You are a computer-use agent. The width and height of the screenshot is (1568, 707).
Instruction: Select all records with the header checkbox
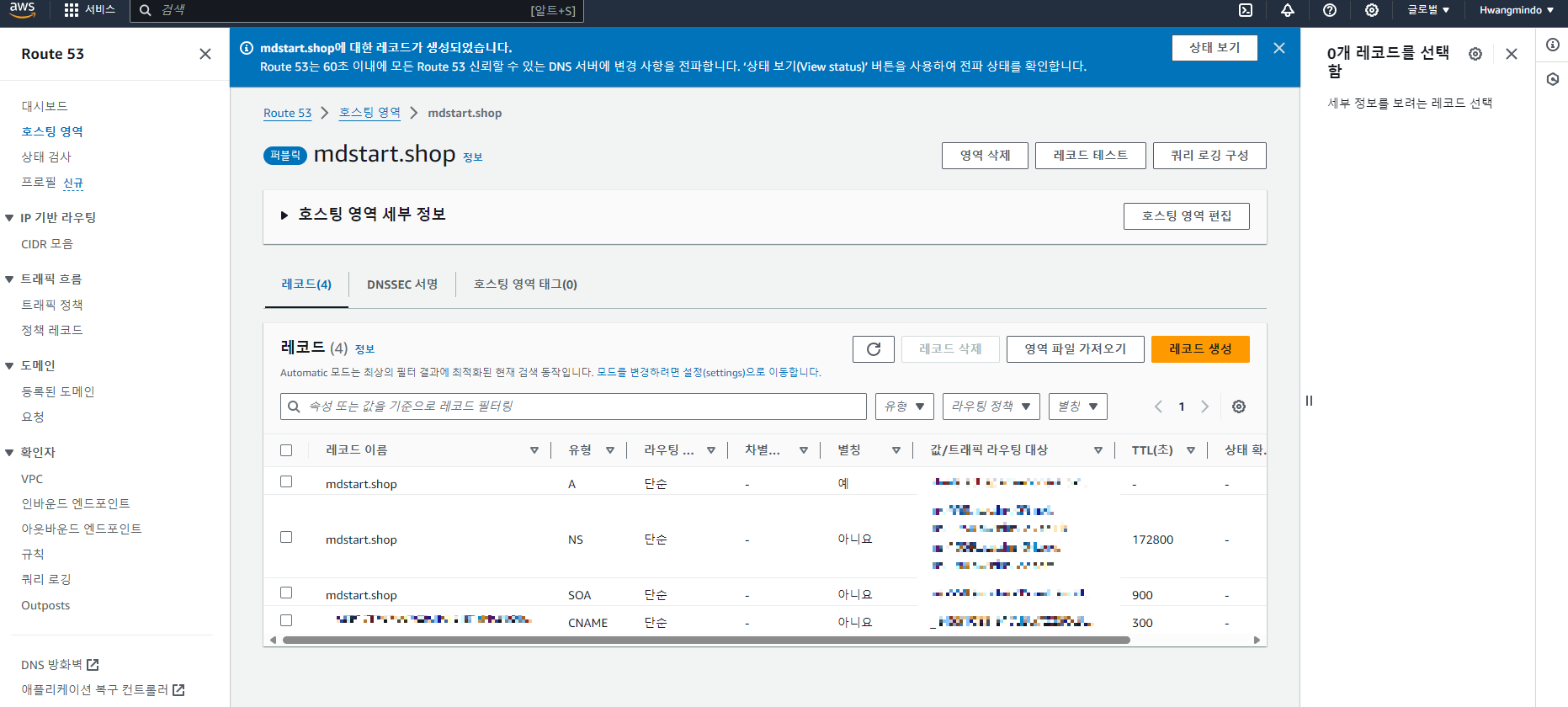point(286,450)
